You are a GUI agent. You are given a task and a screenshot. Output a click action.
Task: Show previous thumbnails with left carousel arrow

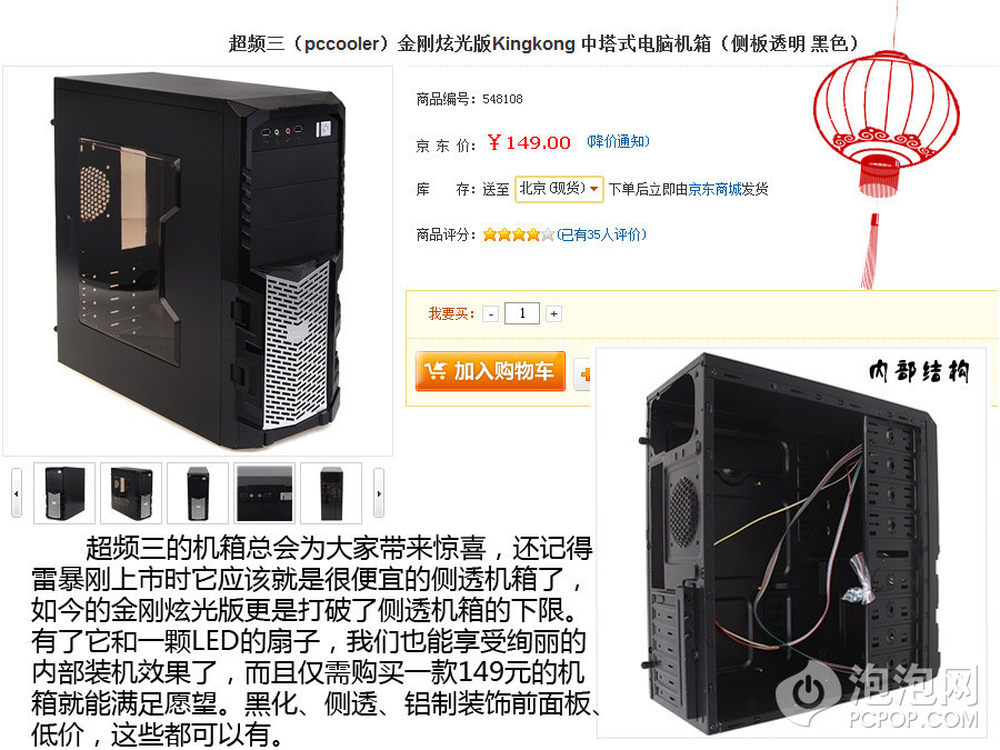click(17, 493)
